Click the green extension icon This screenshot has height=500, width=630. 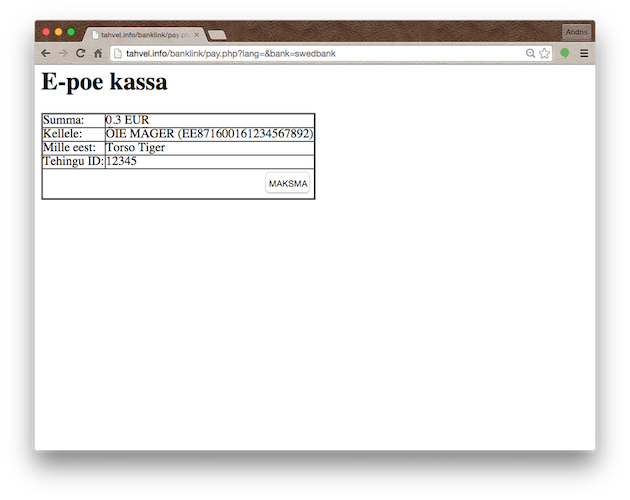point(565,53)
